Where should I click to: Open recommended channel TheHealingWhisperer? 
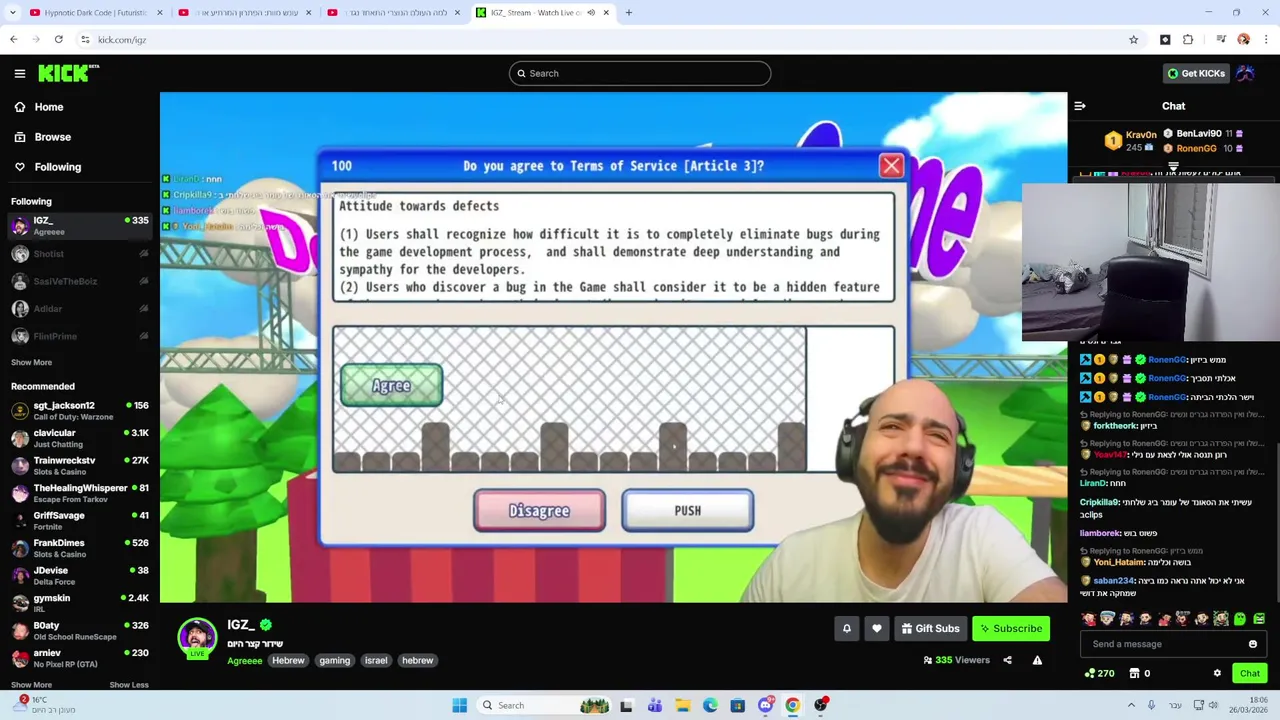[x=80, y=493]
